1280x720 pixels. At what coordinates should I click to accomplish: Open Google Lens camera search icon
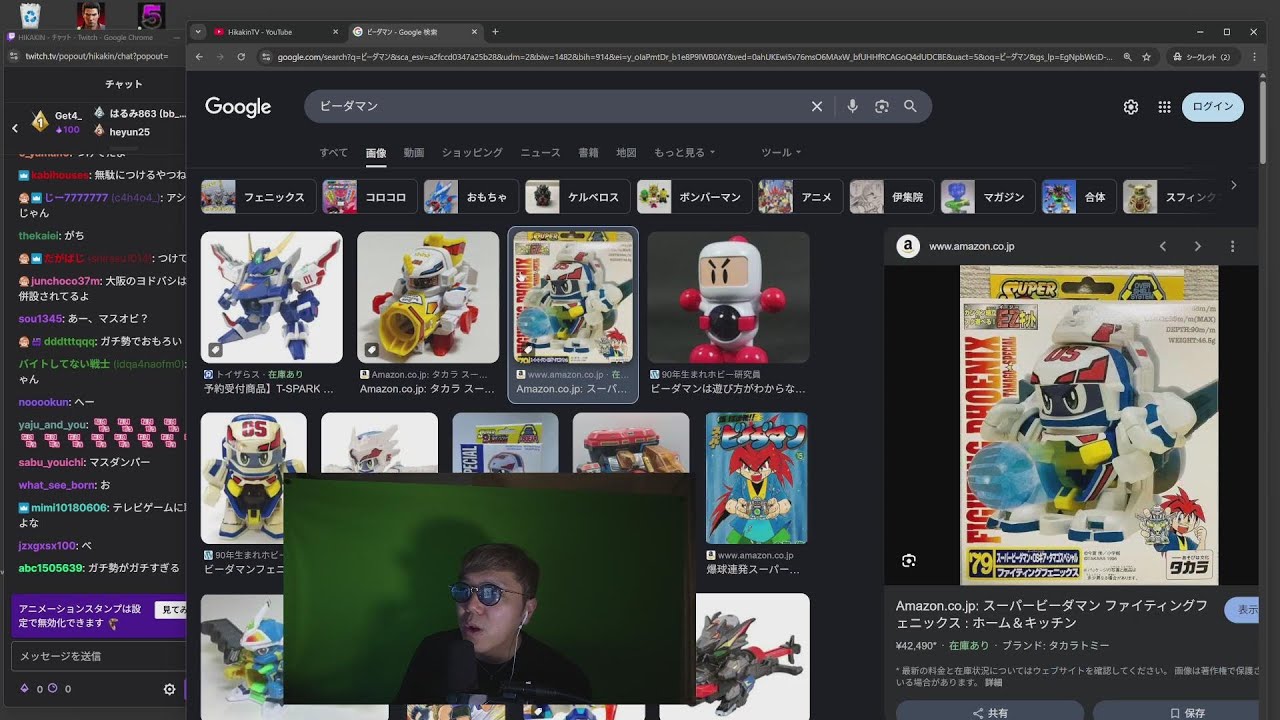[881, 106]
